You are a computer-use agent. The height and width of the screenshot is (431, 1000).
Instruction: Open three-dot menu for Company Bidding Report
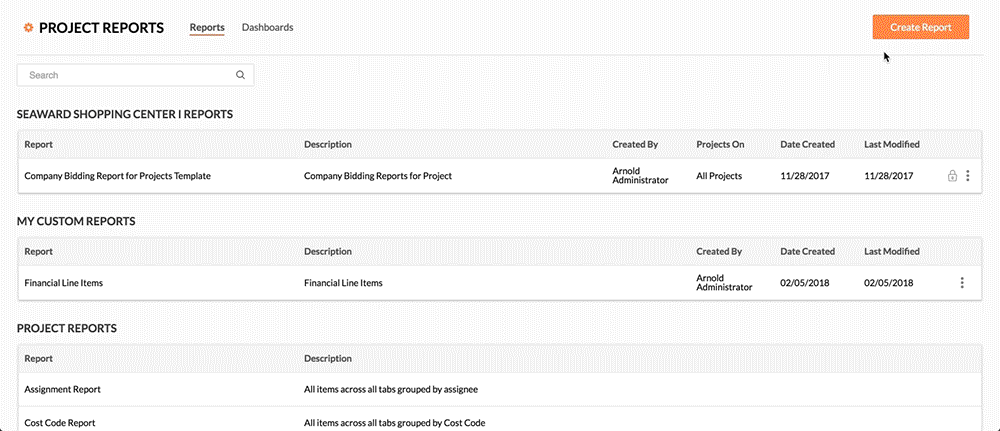pyautogui.click(x=967, y=176)
